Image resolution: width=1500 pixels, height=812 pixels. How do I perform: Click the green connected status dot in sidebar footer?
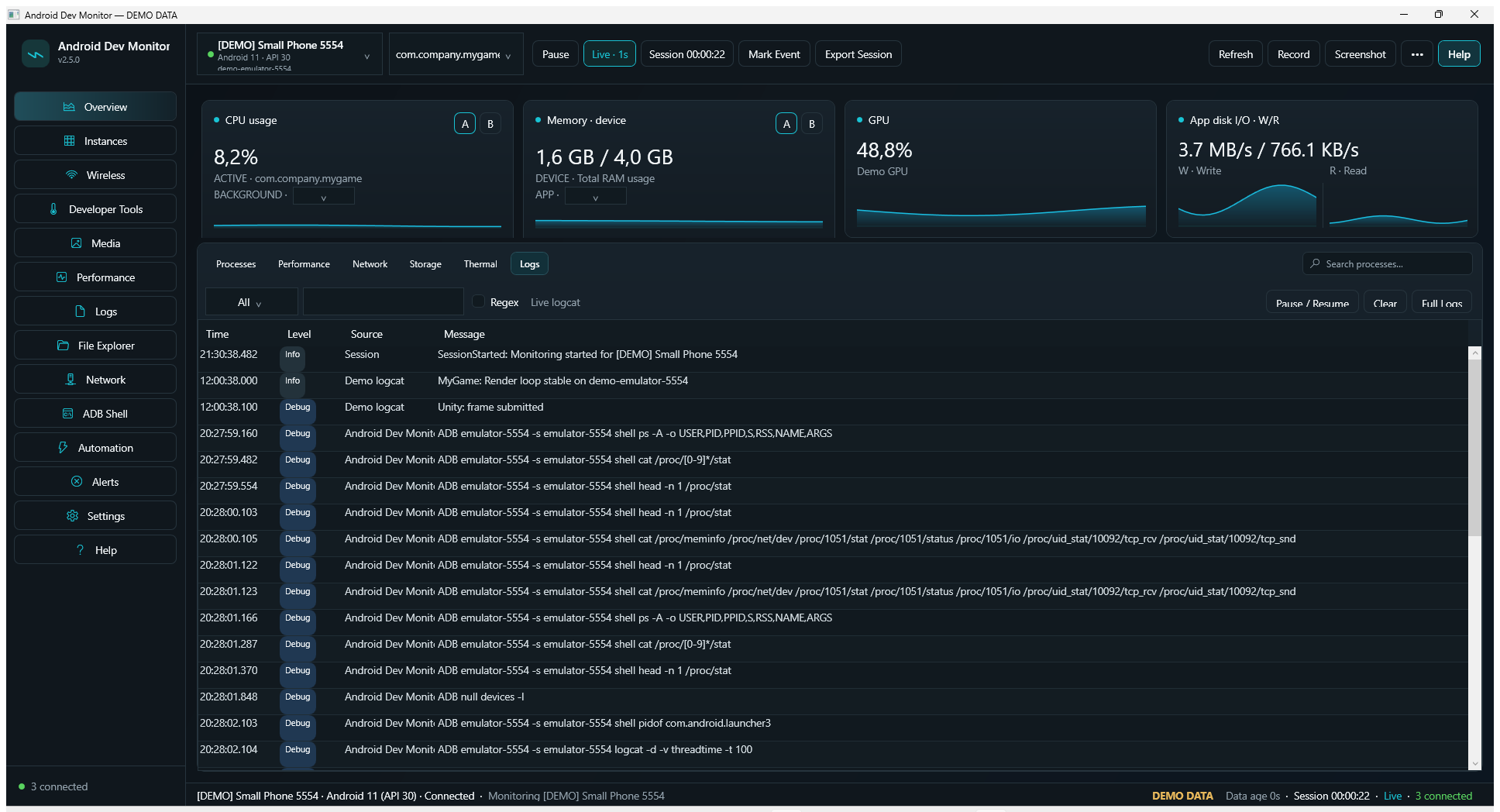click(x=22, y=786)
